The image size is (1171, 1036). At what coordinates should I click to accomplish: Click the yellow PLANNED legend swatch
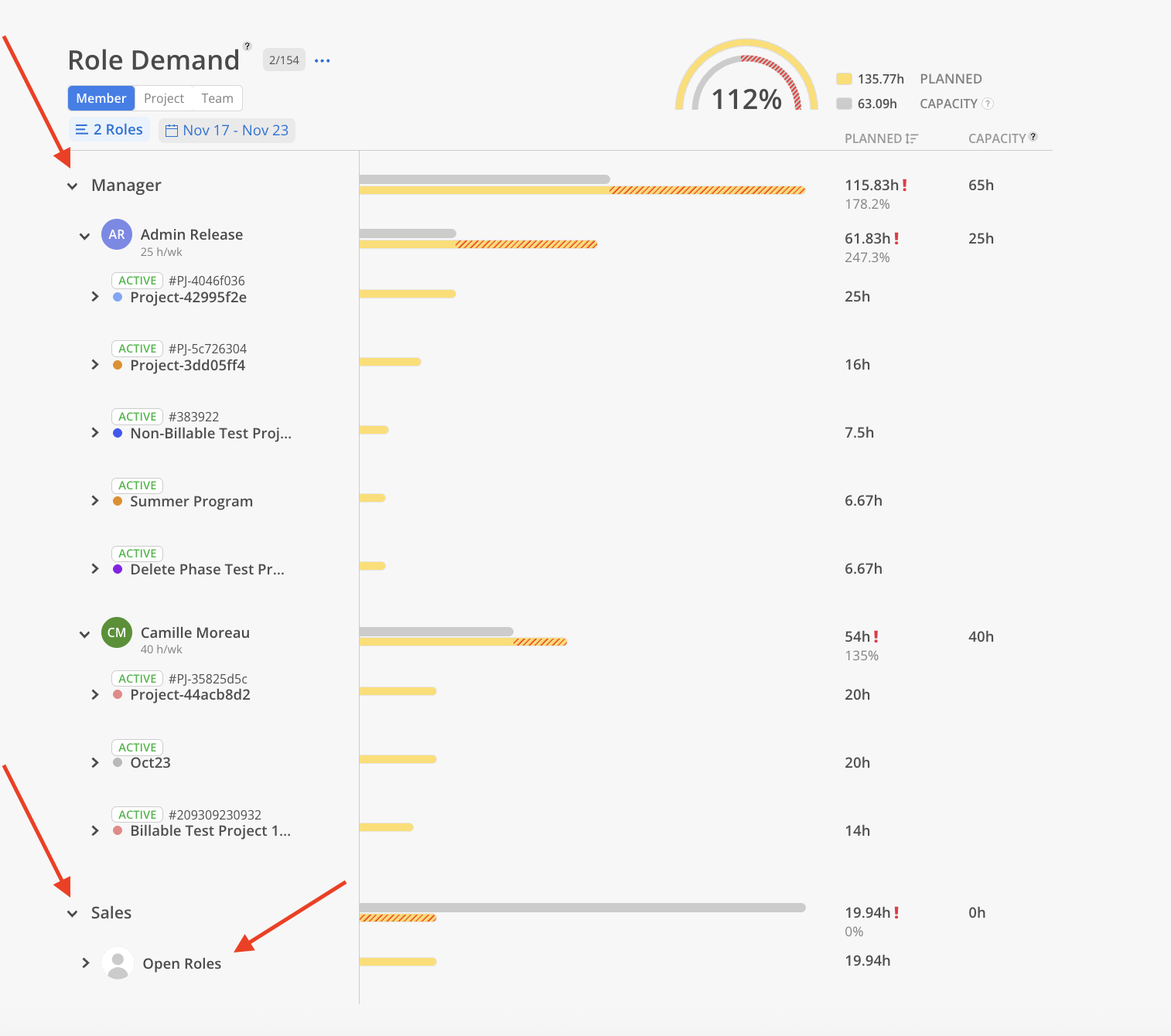(844, 79)
